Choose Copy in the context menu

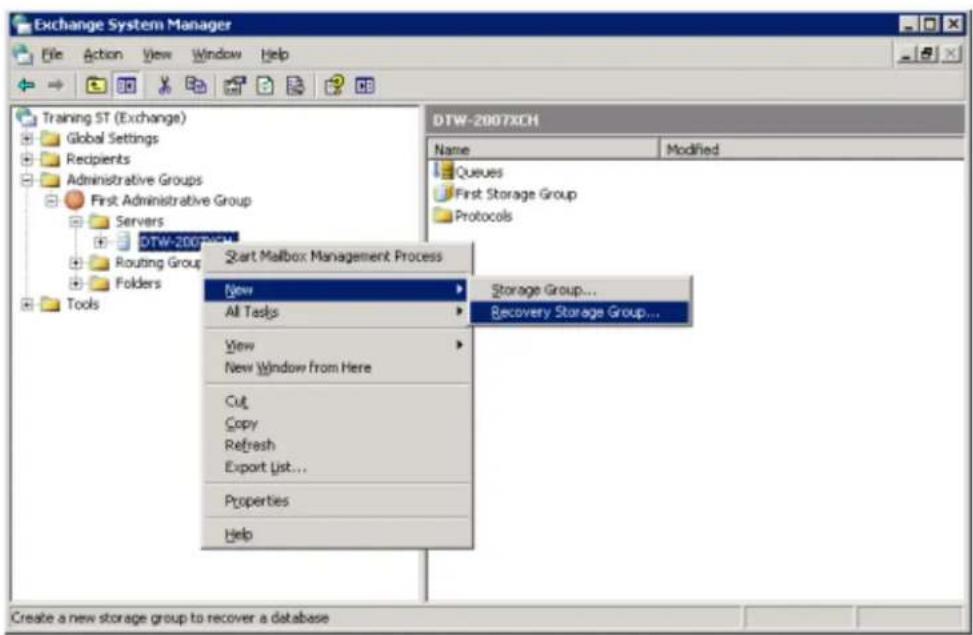pyautogui.click(x=338, y=423)
